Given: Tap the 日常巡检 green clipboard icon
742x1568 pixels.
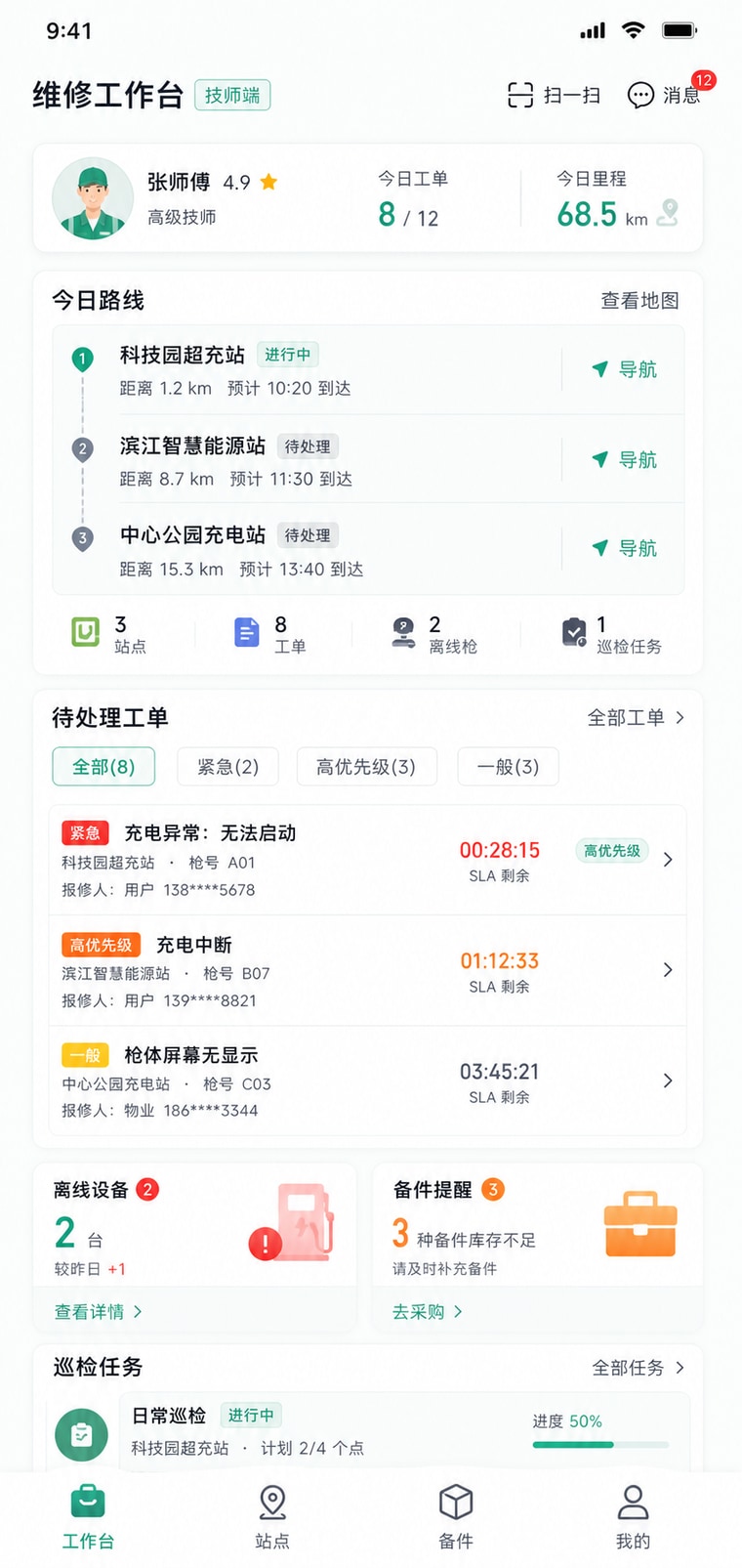Looking at the screenshot, I should [82, 1434].
